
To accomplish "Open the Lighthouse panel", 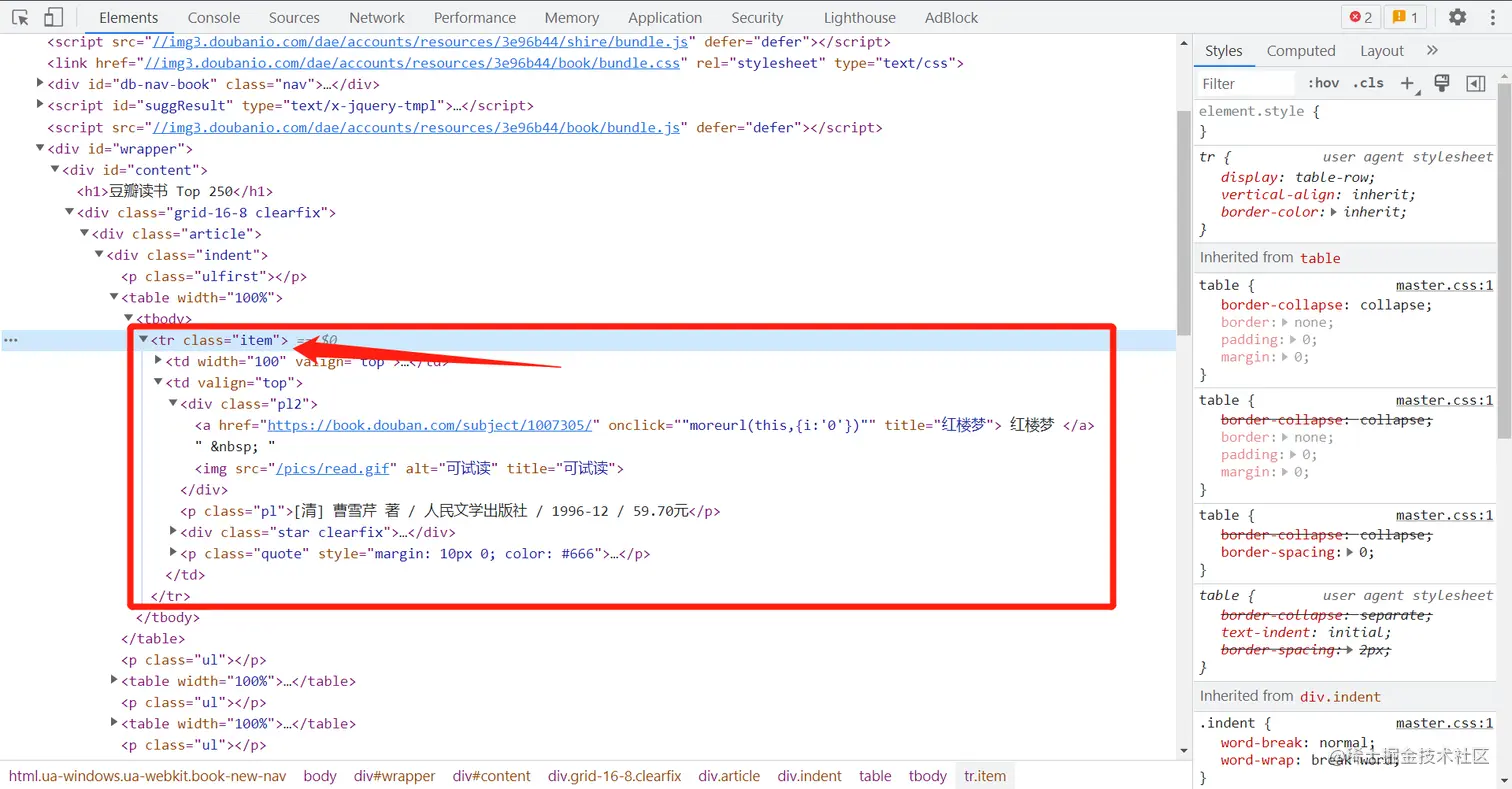I will click(x=859, y=17).
